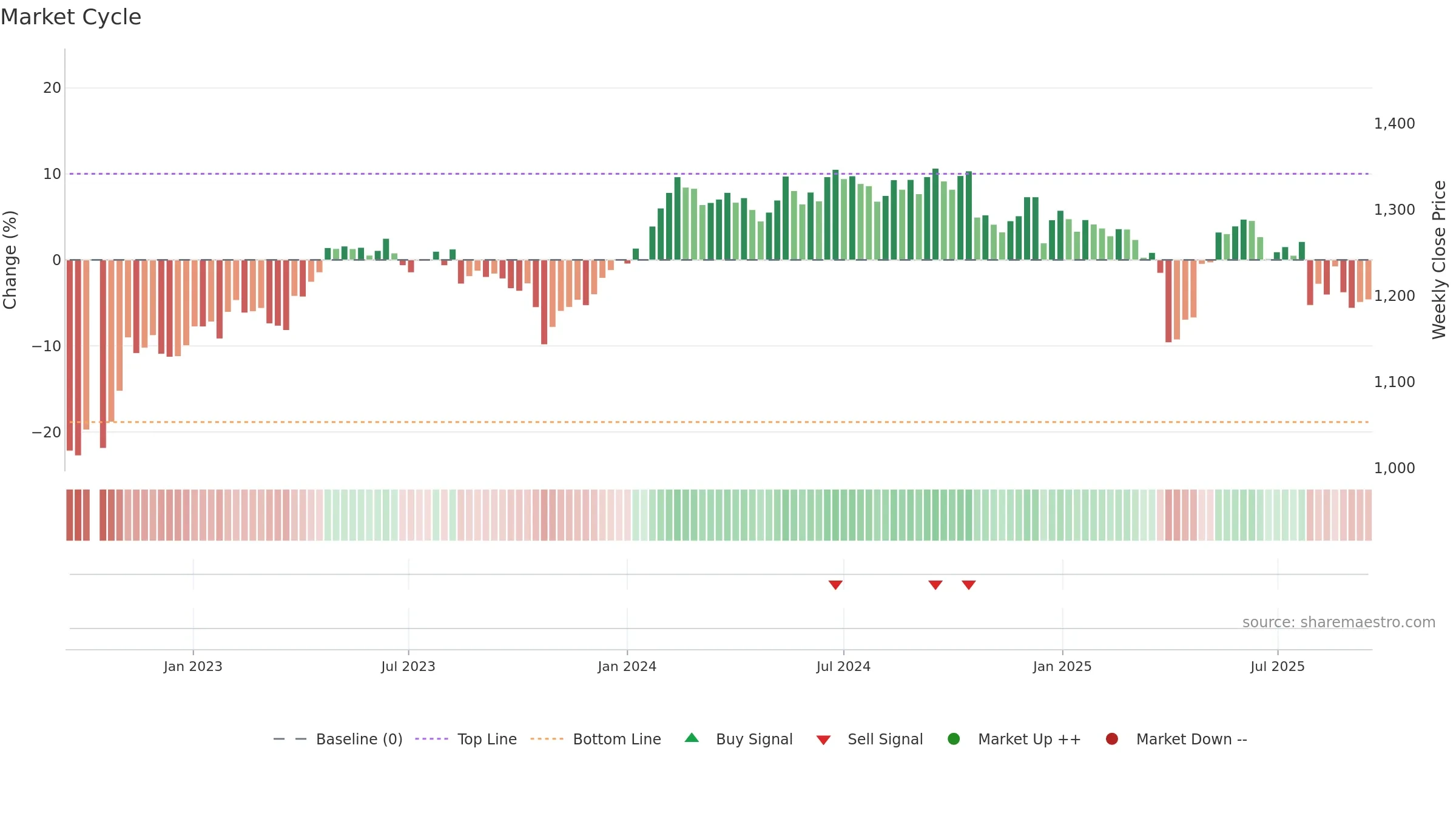The height and width of the screenshot is (819, 1456).
Task: Click the green Market Up circle icon
Action: point(954,739)
